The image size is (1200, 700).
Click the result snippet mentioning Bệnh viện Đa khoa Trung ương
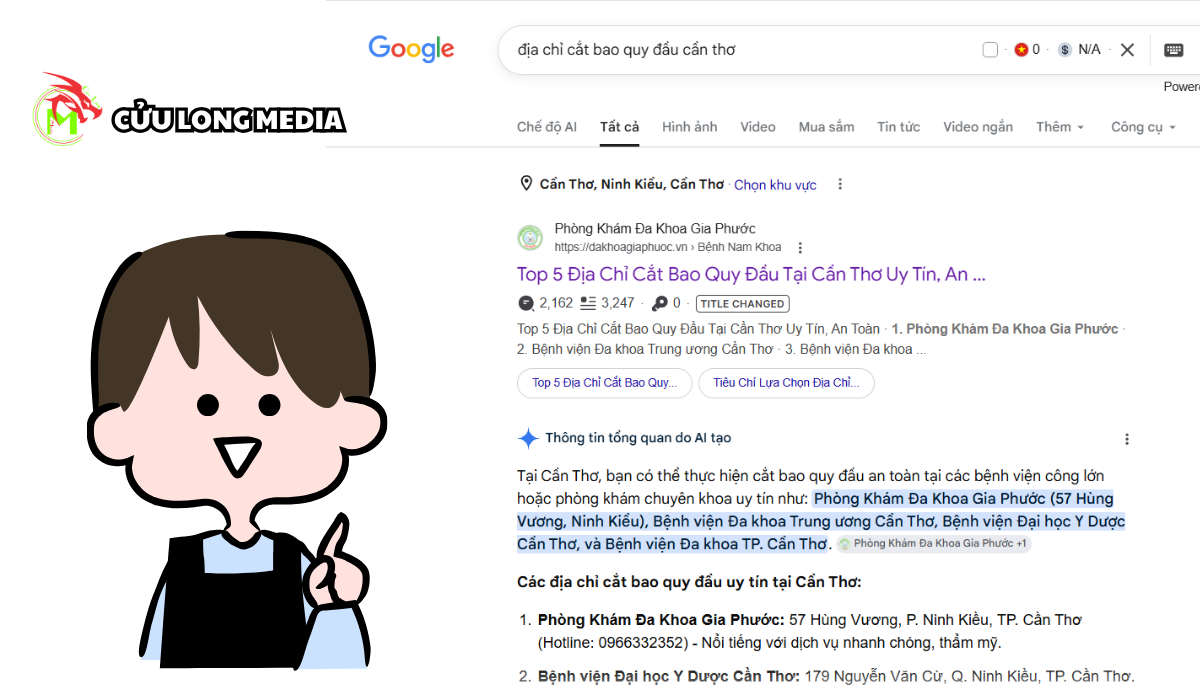(x=822, y=339)
